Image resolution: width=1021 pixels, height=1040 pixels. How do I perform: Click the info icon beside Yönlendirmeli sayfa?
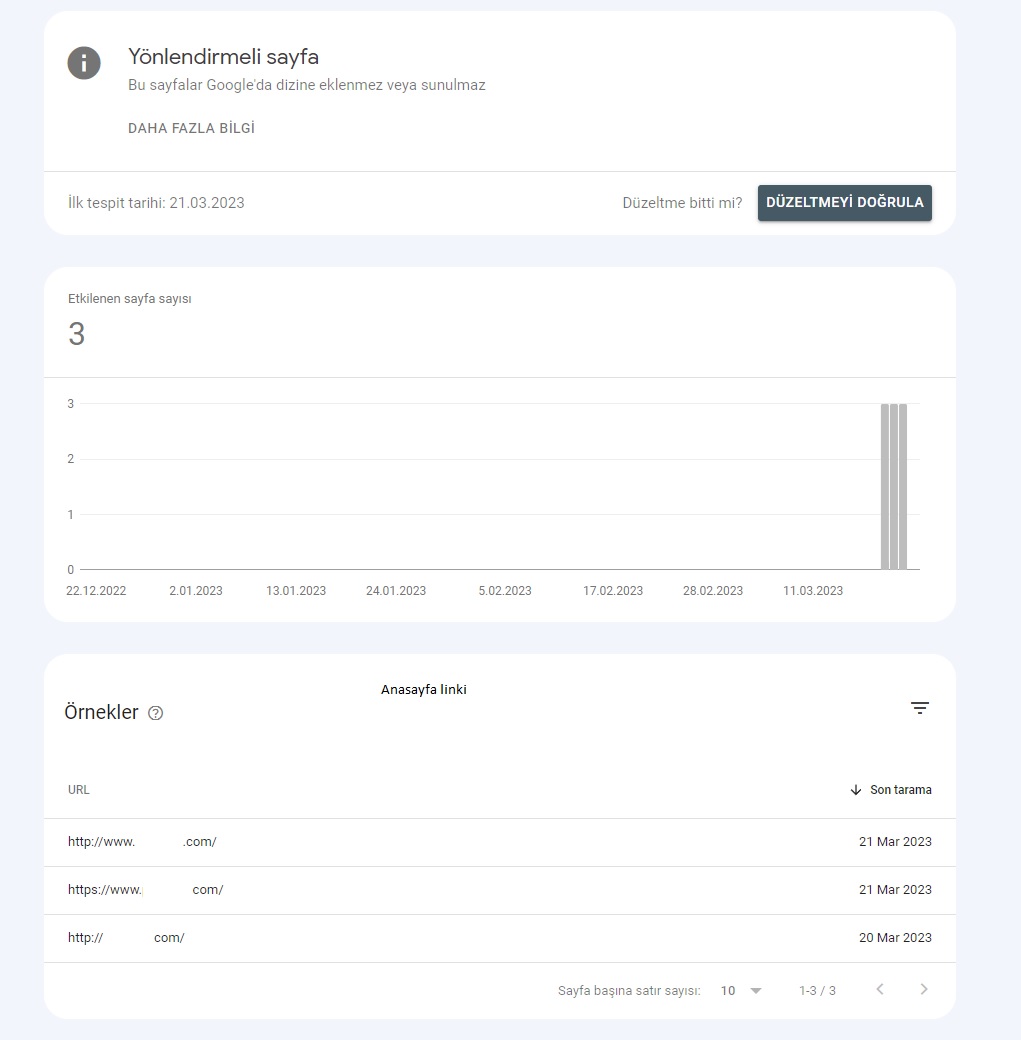click(x=84, y=63)
